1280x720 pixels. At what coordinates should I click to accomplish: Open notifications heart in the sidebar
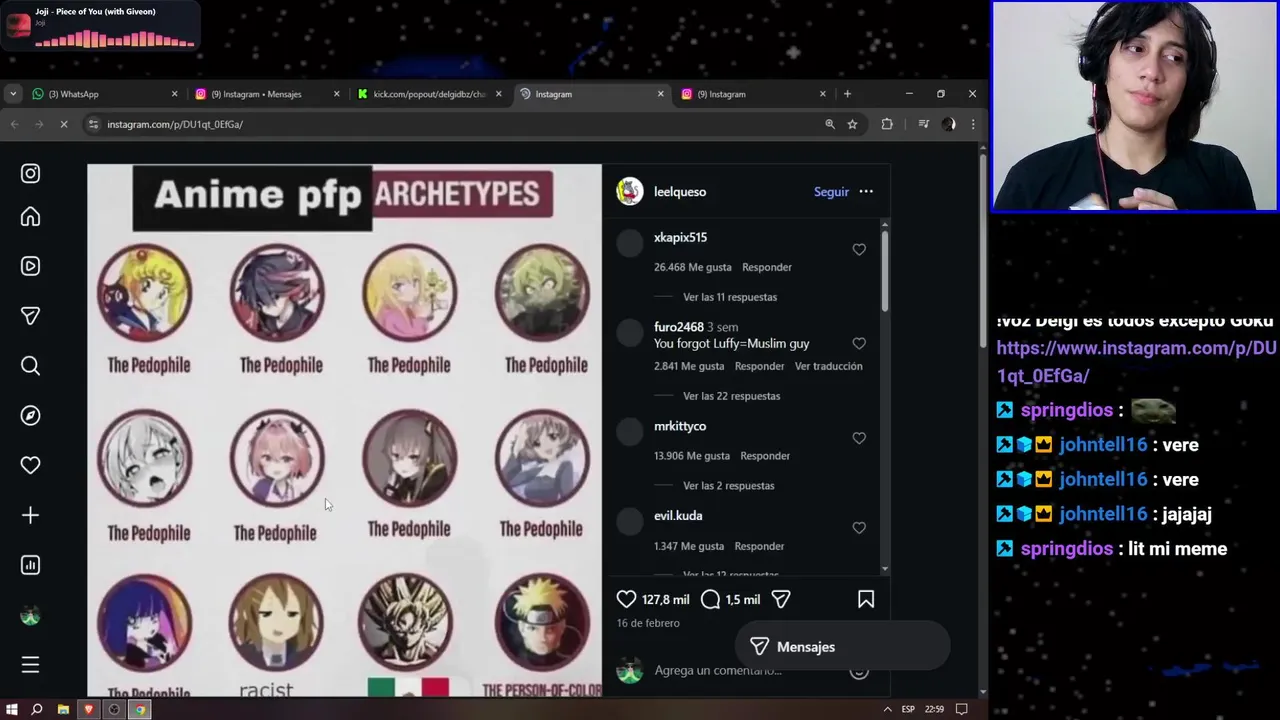pyautogui.click(x=30, y=465)
